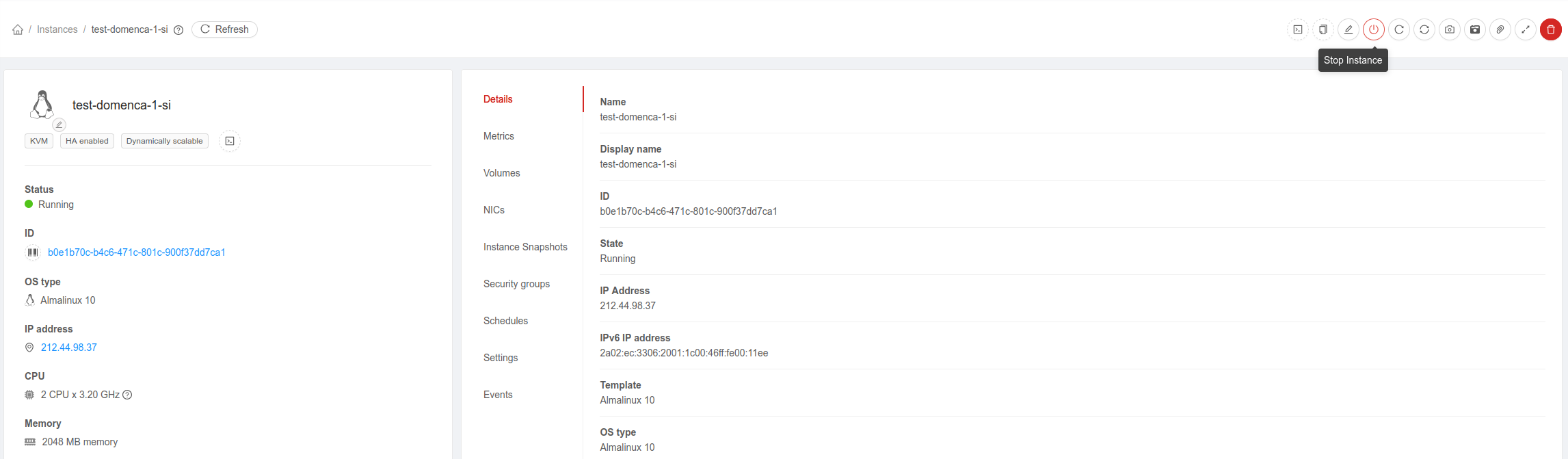
Task: Switch to the Metrics tab
Action: tap(499, 136)
